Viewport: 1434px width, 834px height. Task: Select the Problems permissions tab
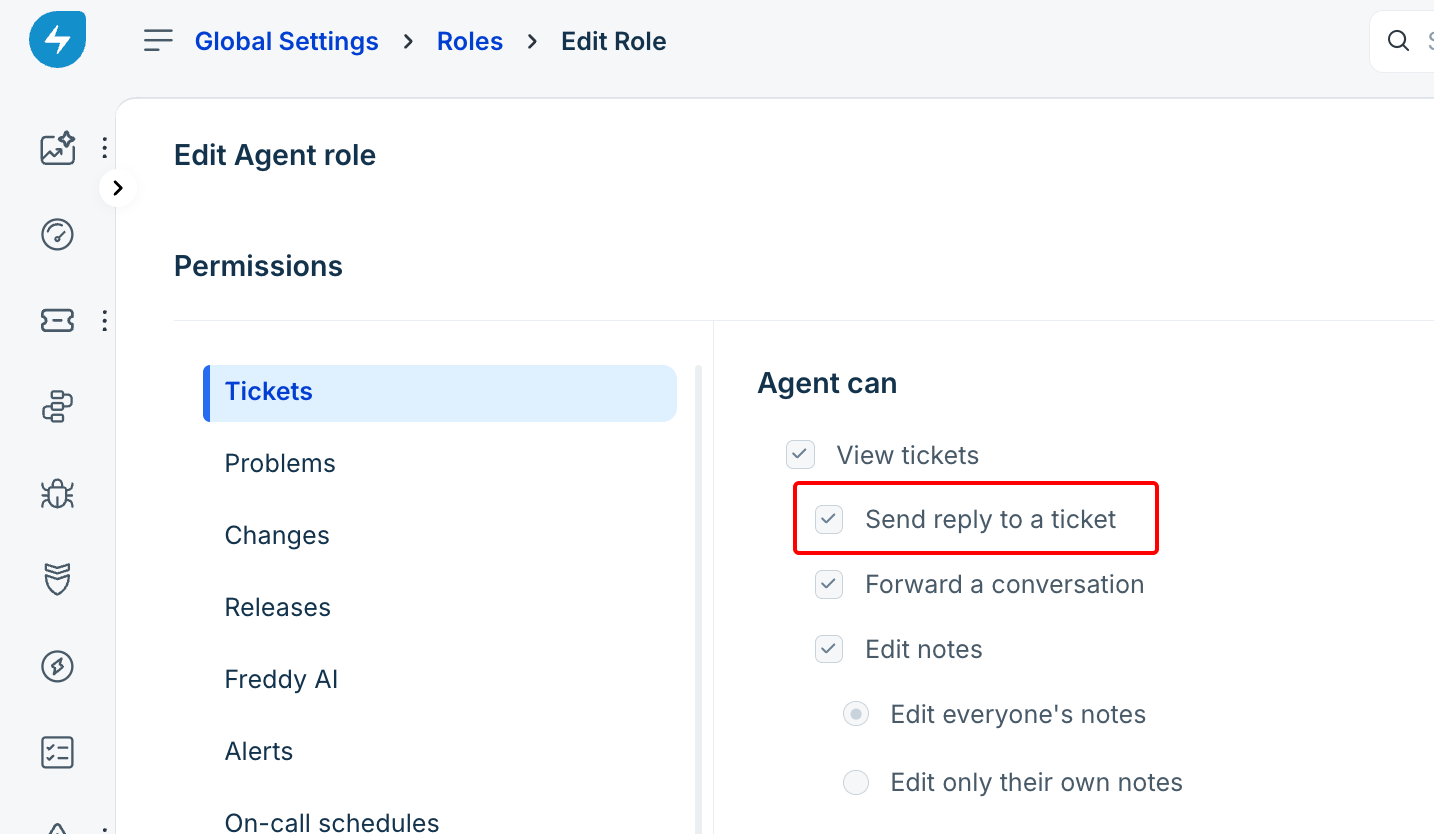(x=280, y=463)
